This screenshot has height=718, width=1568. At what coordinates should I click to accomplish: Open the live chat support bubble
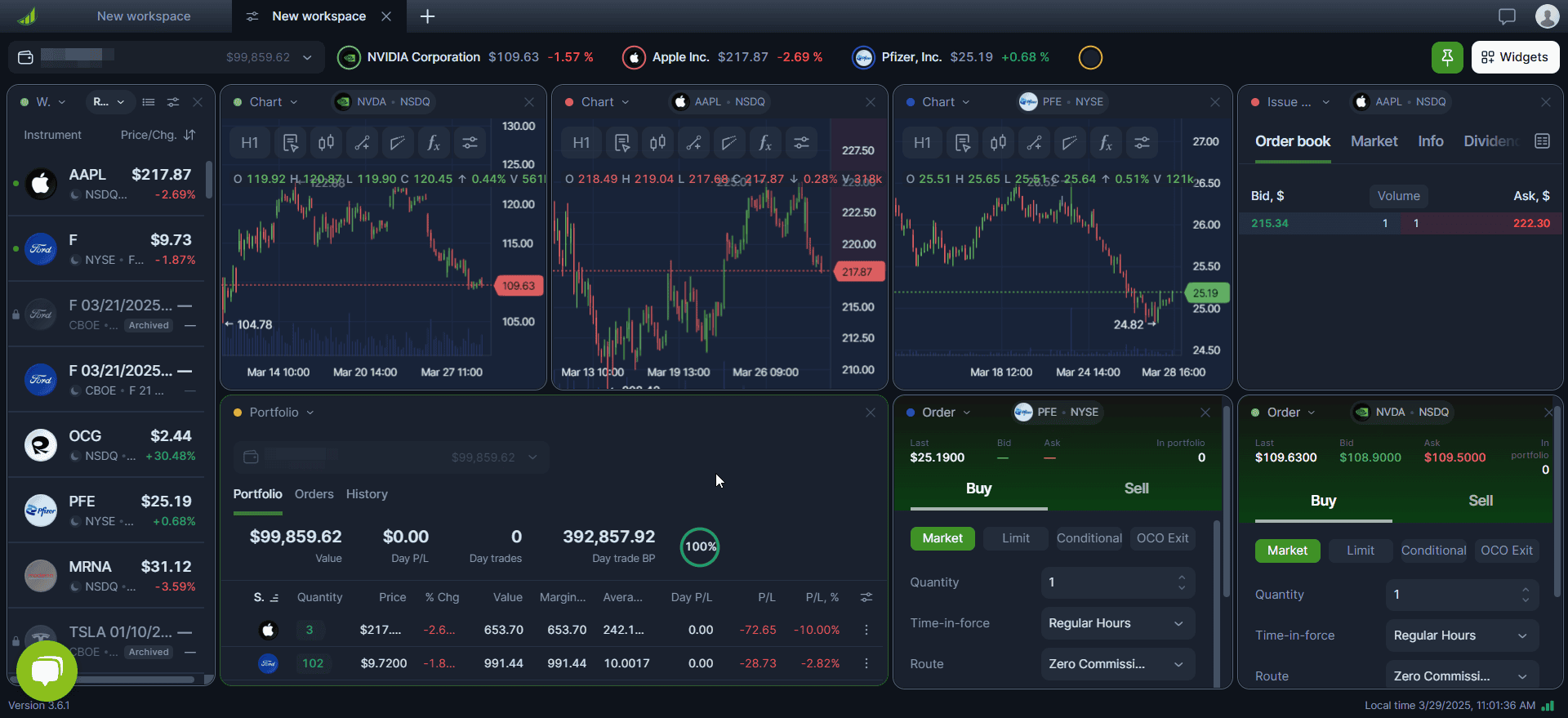click(47, 671)
